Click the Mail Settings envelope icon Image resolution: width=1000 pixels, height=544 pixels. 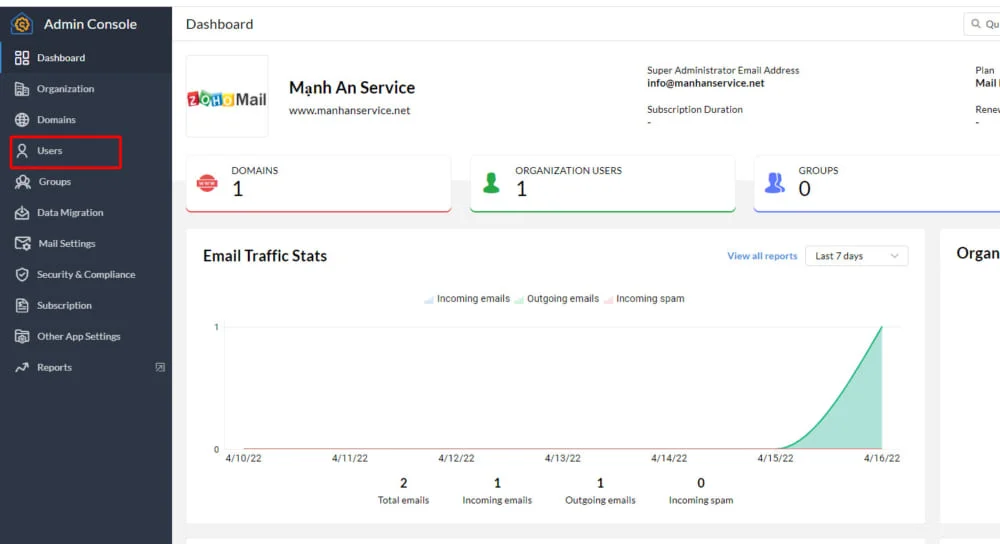(22, 244)
